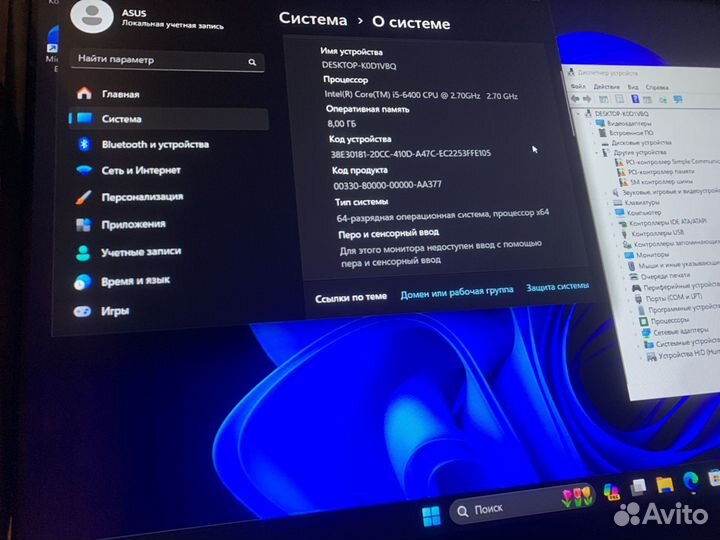
Task: Open Действие menu in Device Manager
Action: pyautogui.click(x=606, y=86)
